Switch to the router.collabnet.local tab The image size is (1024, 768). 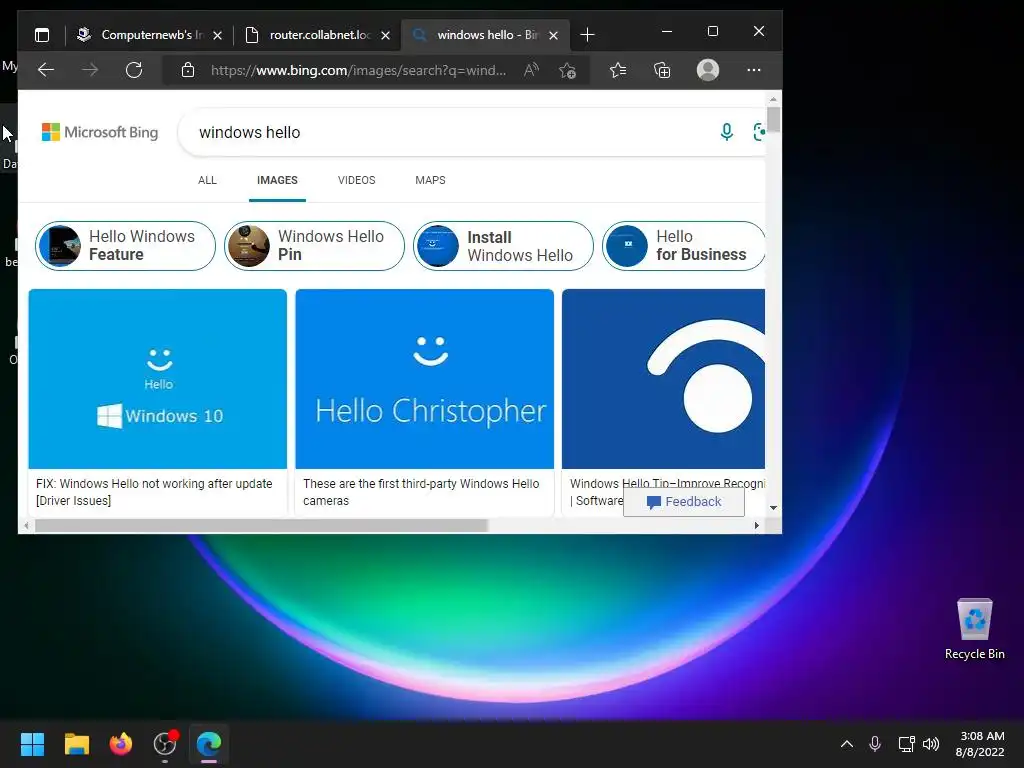[317, 35]
